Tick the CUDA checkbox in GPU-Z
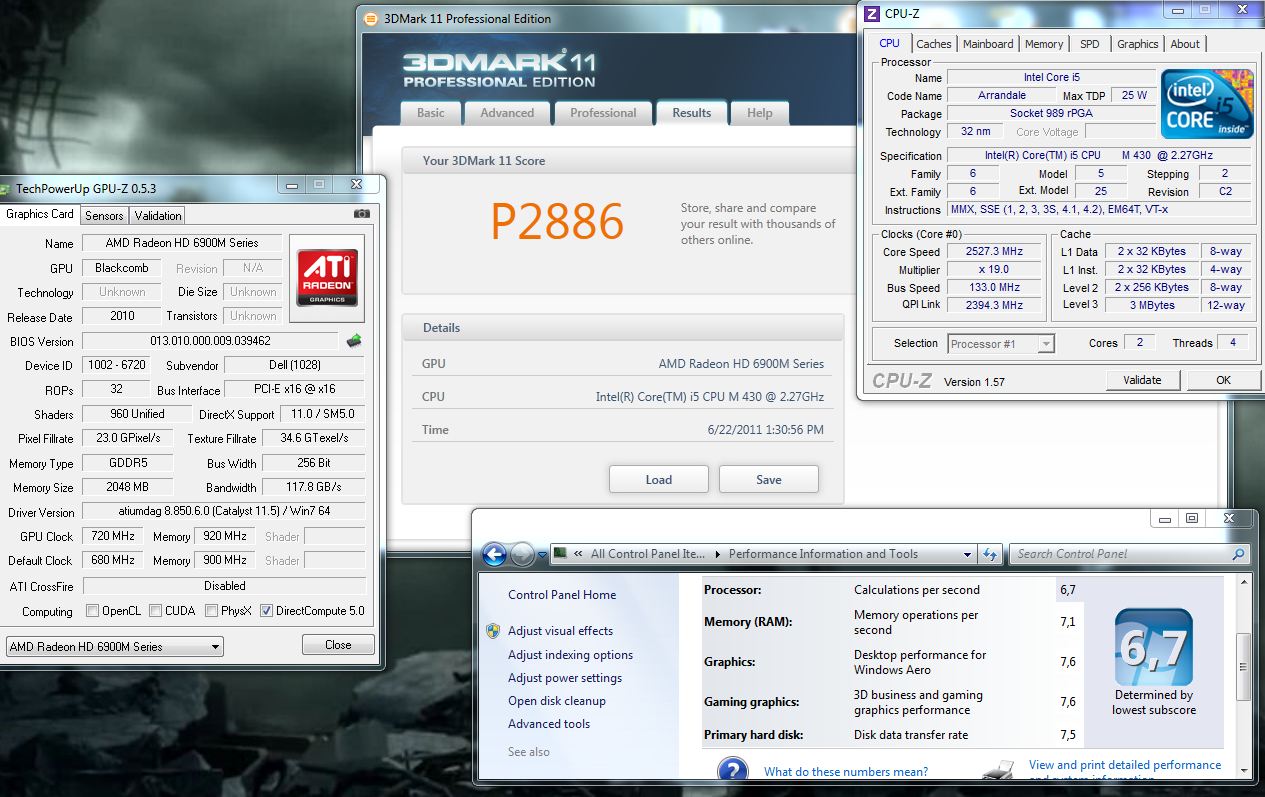Screen dimensions: 1265x797 pyautogui.click(x=156, y=611)
